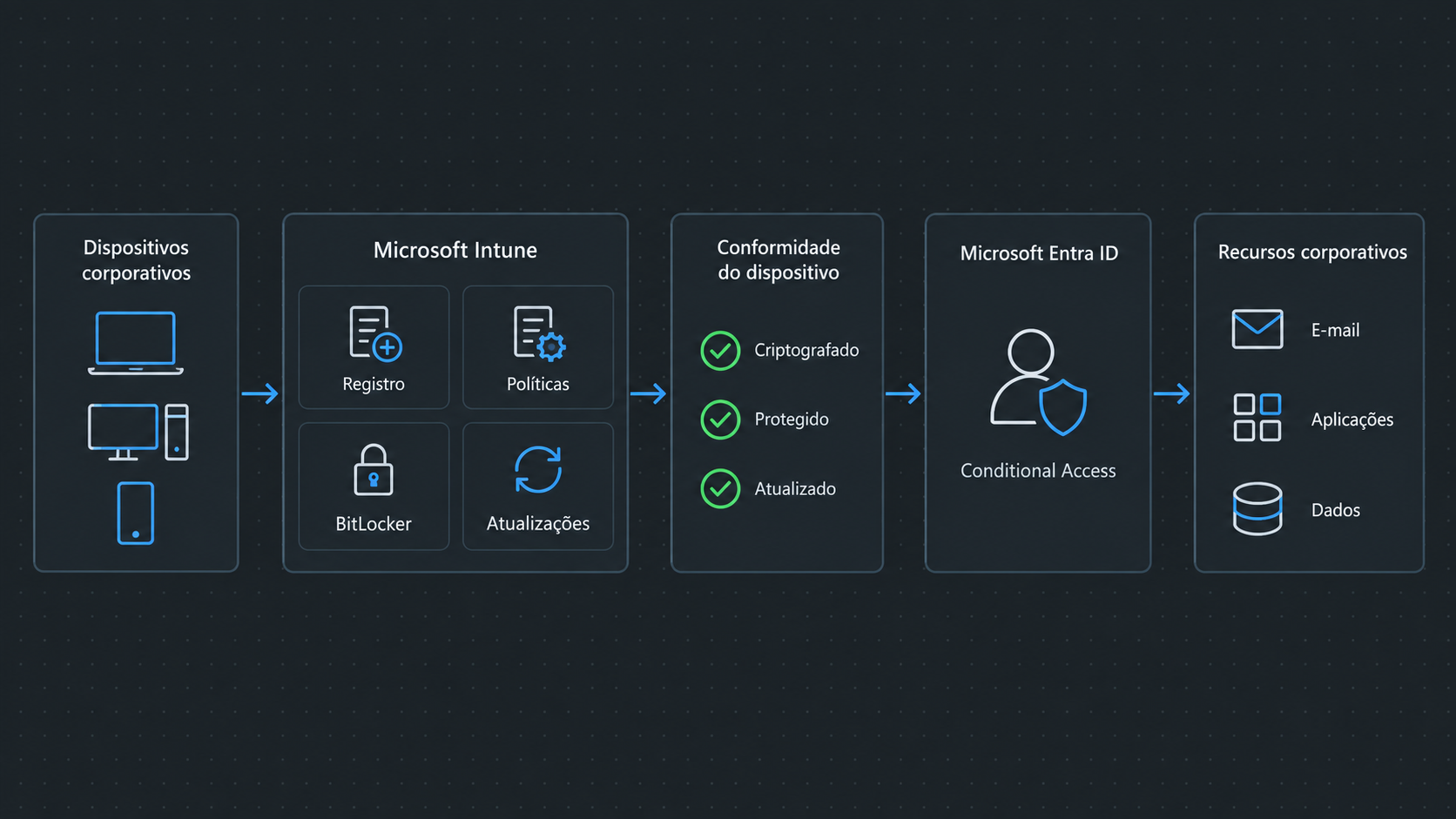1456x819 pixels.
Task: Click the Conditional Access label
Action: (x=1038, y=471)
